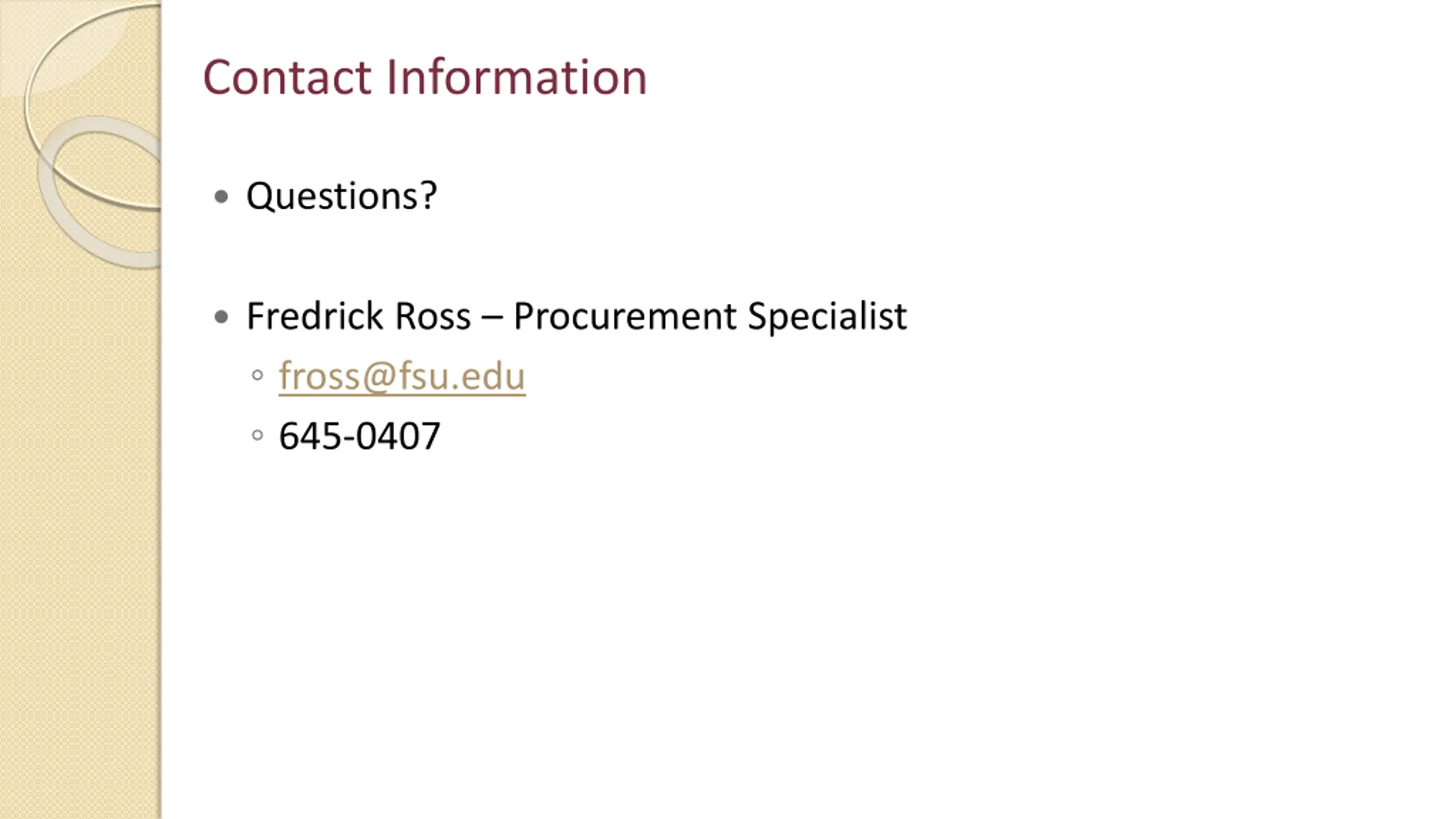
Task: Click the solid bullet beside "Fredrick Ross"
Action: 222,317
